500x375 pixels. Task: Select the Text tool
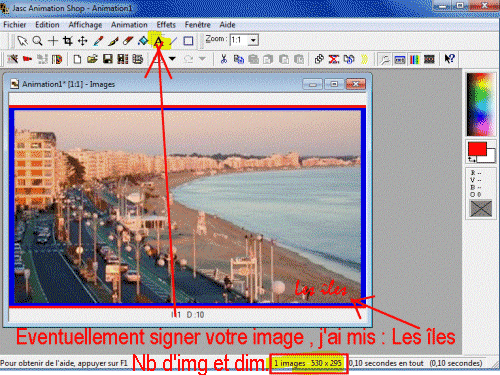[x=159, y=41]
